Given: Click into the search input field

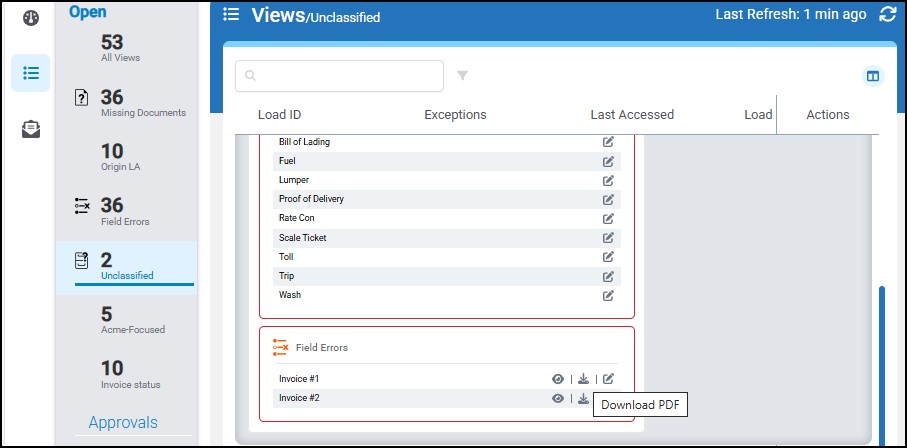Looking at the screenshot, I should point(340,76).
